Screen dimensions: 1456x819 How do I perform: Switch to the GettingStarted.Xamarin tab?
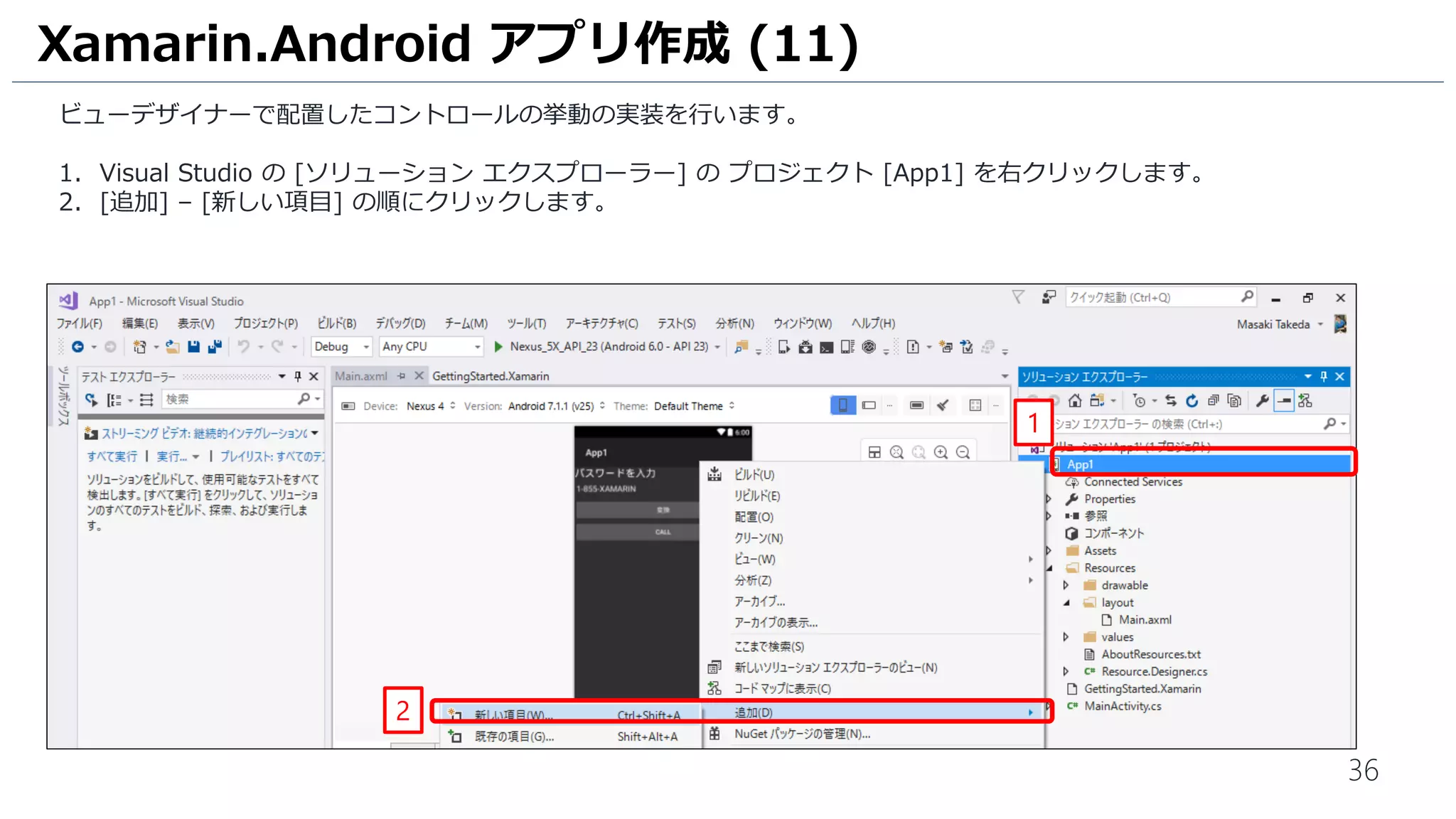[x=491, y=376]
